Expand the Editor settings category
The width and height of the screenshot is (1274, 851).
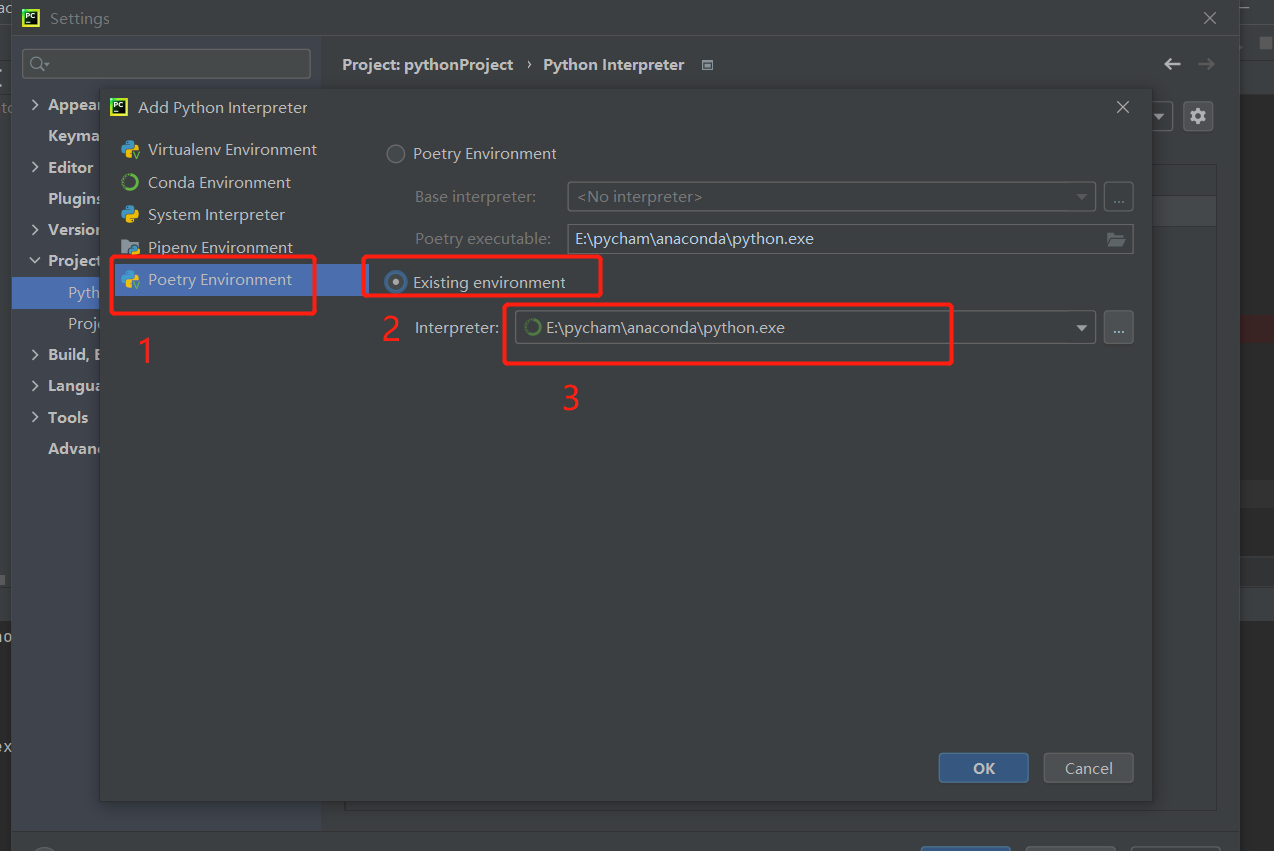pyautogui.click(x=36, y=167)
